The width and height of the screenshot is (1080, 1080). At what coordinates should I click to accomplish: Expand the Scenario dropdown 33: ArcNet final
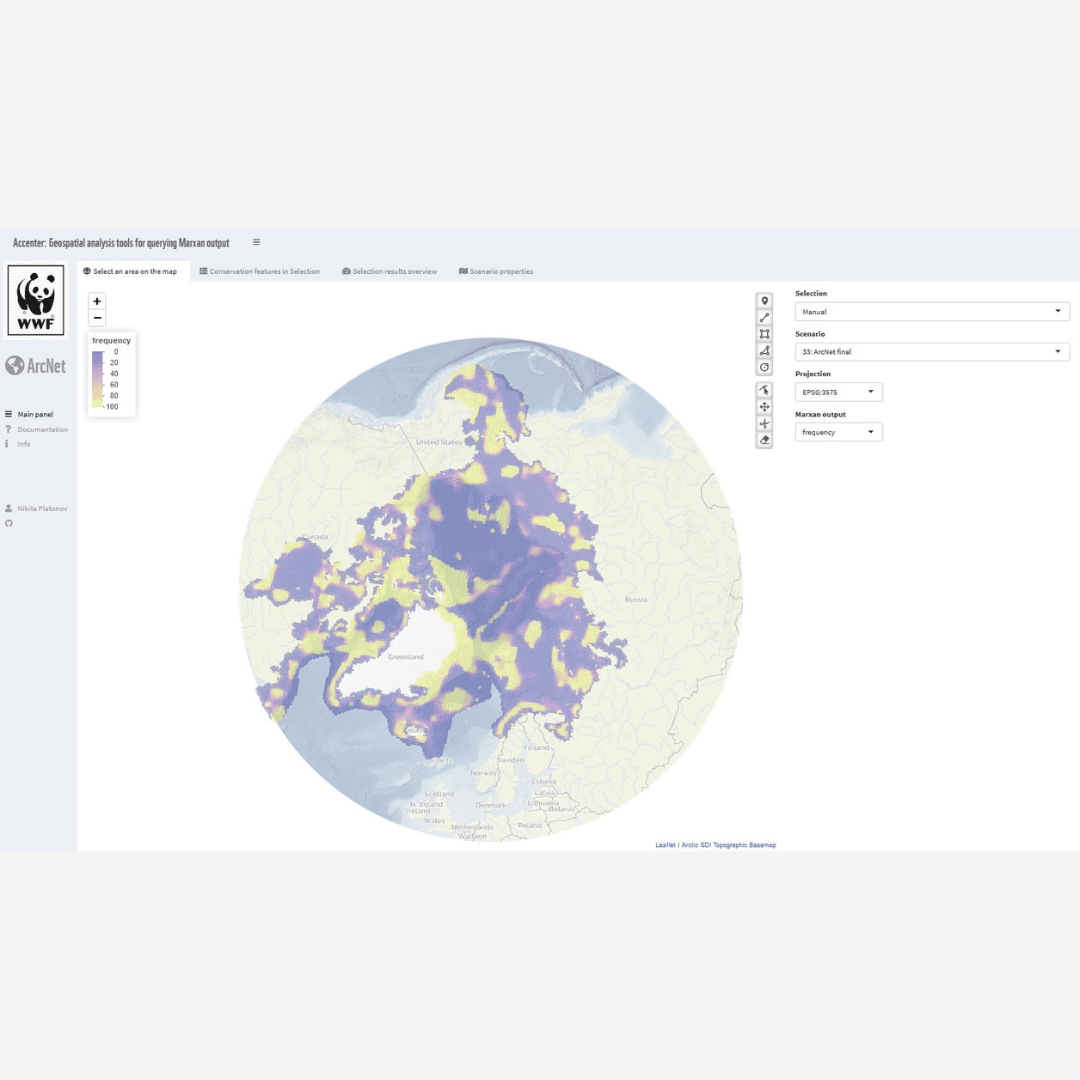931,352
